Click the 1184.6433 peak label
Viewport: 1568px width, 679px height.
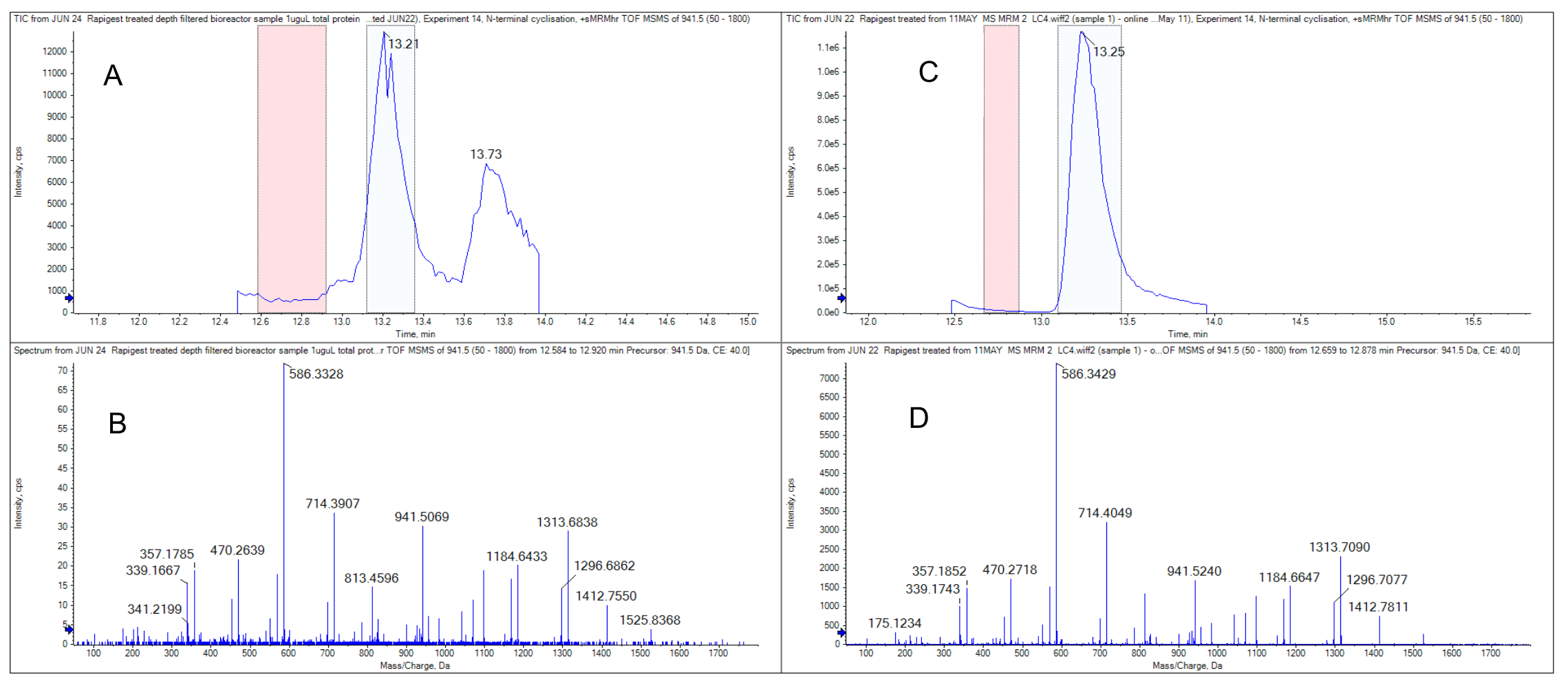517,557
